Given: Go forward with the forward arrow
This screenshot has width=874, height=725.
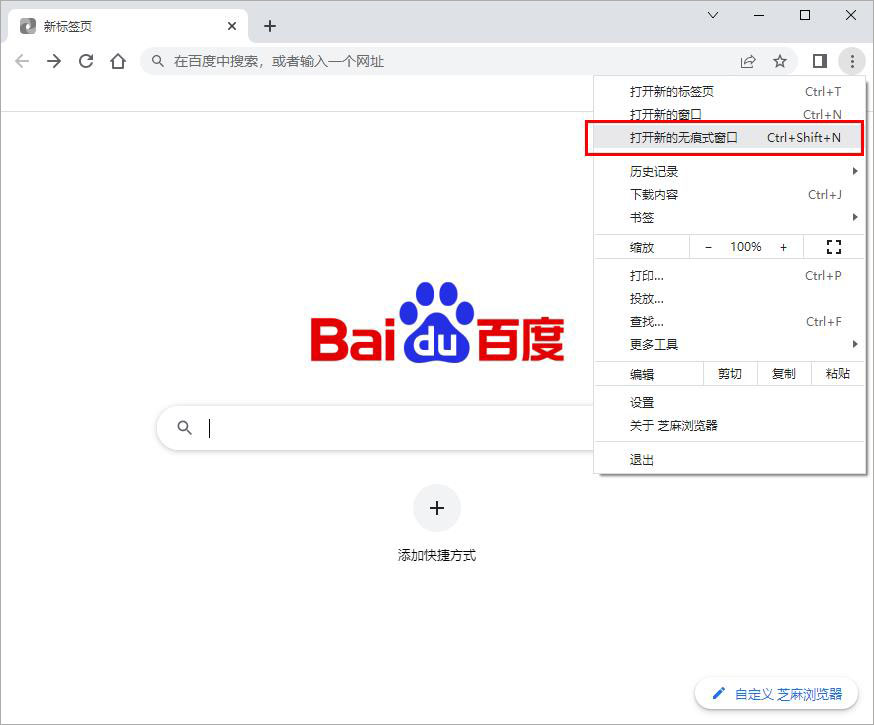Looking at the screenshot, I should pos(54,61).
